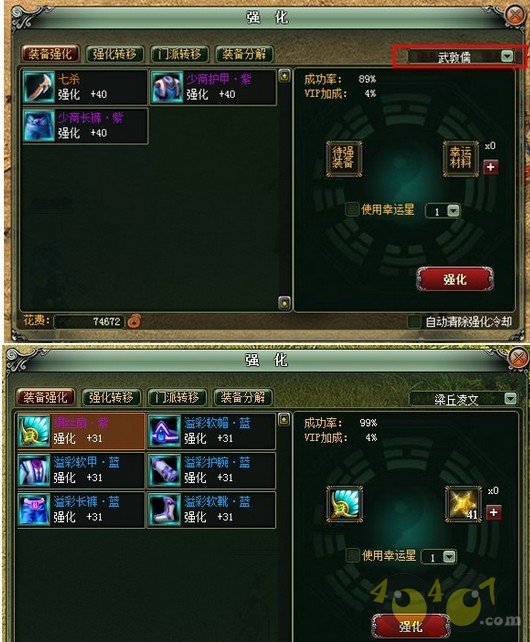Click the 溢彩软帽·蓝 hat icon

coord(165,431)
